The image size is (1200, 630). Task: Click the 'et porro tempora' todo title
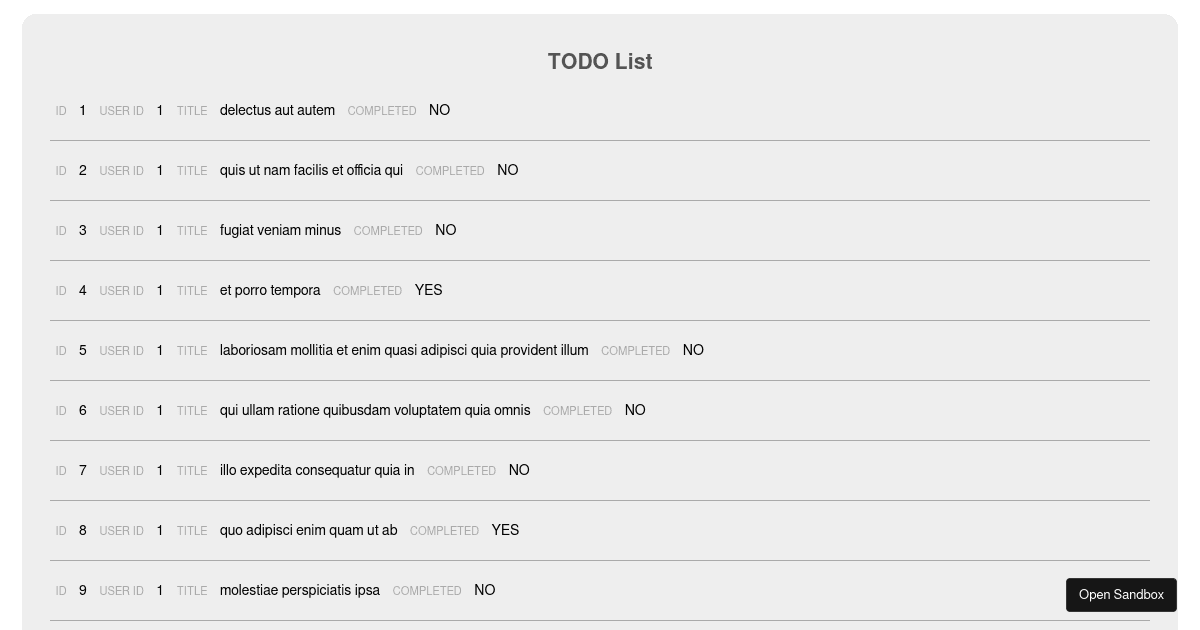pyautogui.click(x=270, y=290)
